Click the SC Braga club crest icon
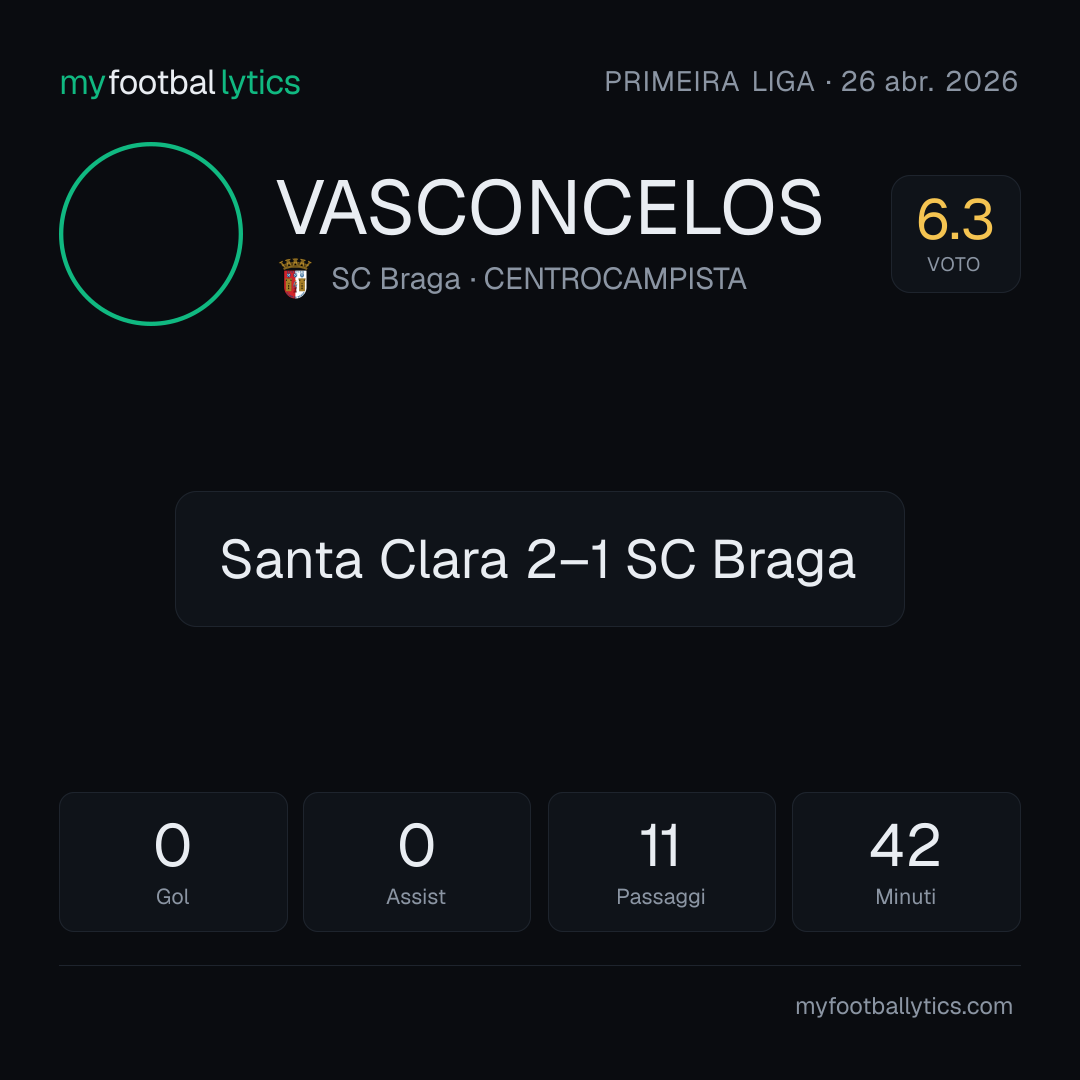This screenshot has width=1080, height=1080. (x=295, y=278)
